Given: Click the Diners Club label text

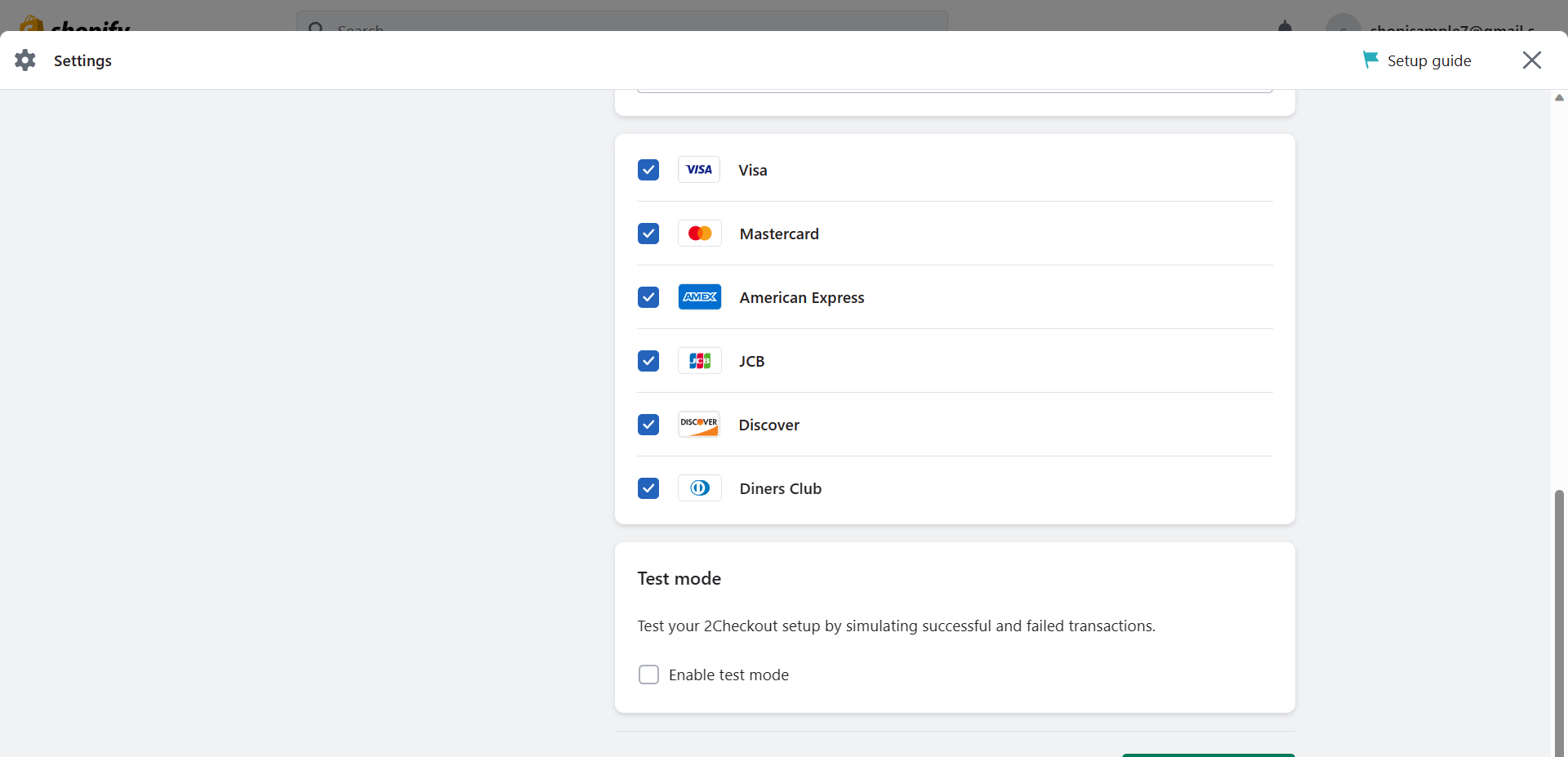Looking at the screenshot, I should coord(781,488).
